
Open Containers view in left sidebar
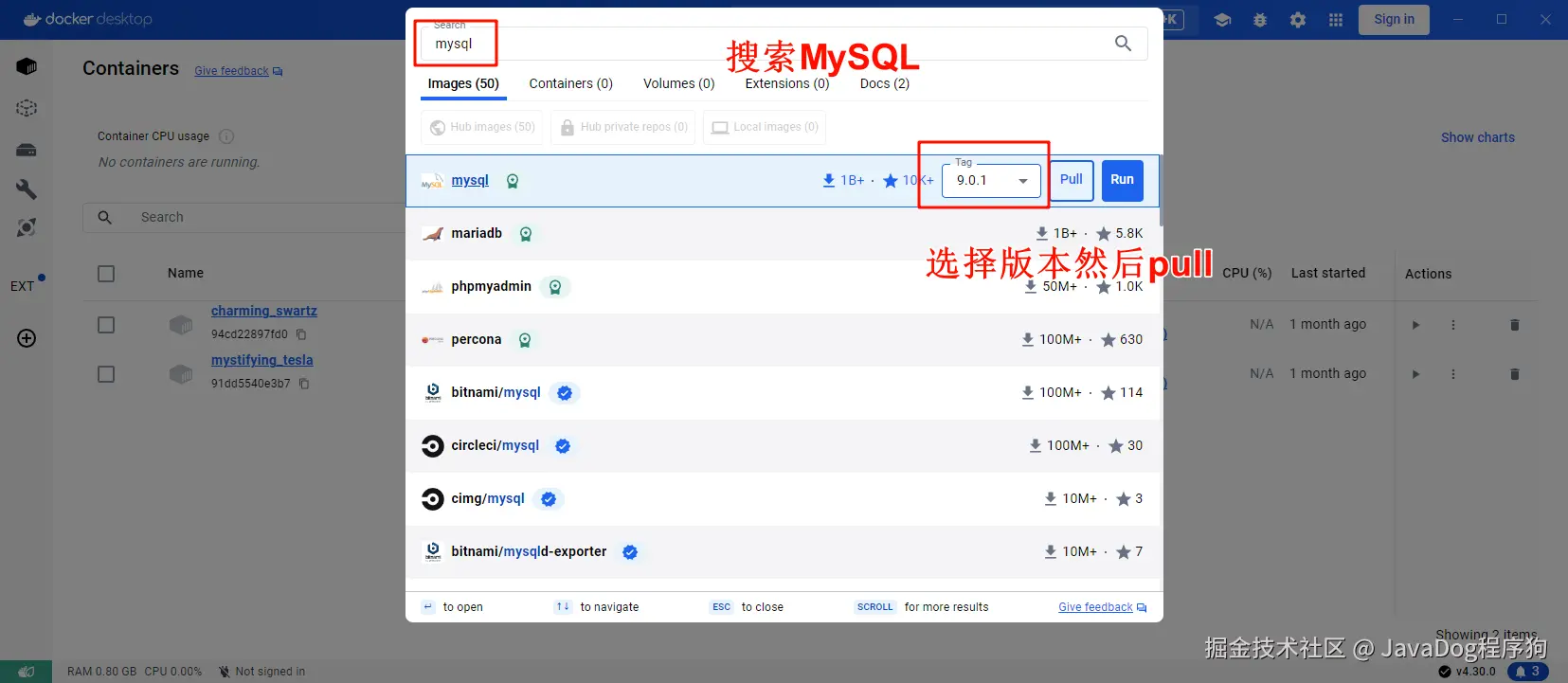coord(27,66)
